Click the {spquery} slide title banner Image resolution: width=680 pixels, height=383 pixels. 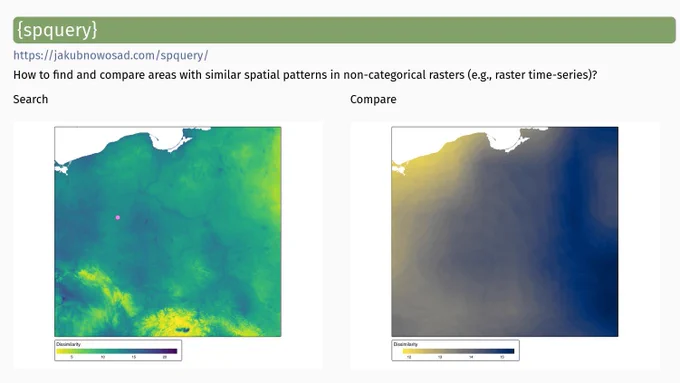click(344, 30)
